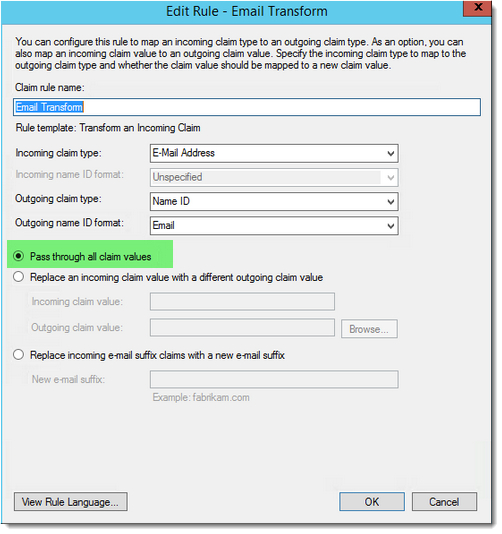
Task: Click the Edit Rule - Email Transform title bar
Action: point(248,12)
